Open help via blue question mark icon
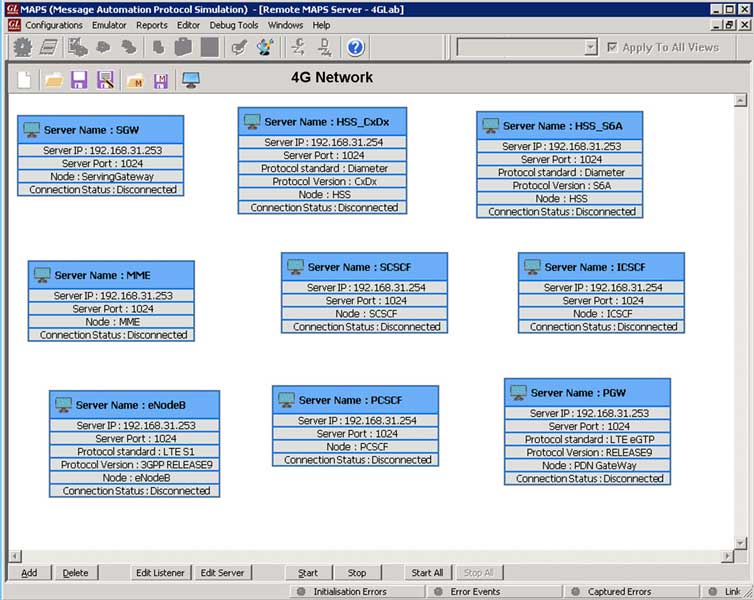 [355, 47]
